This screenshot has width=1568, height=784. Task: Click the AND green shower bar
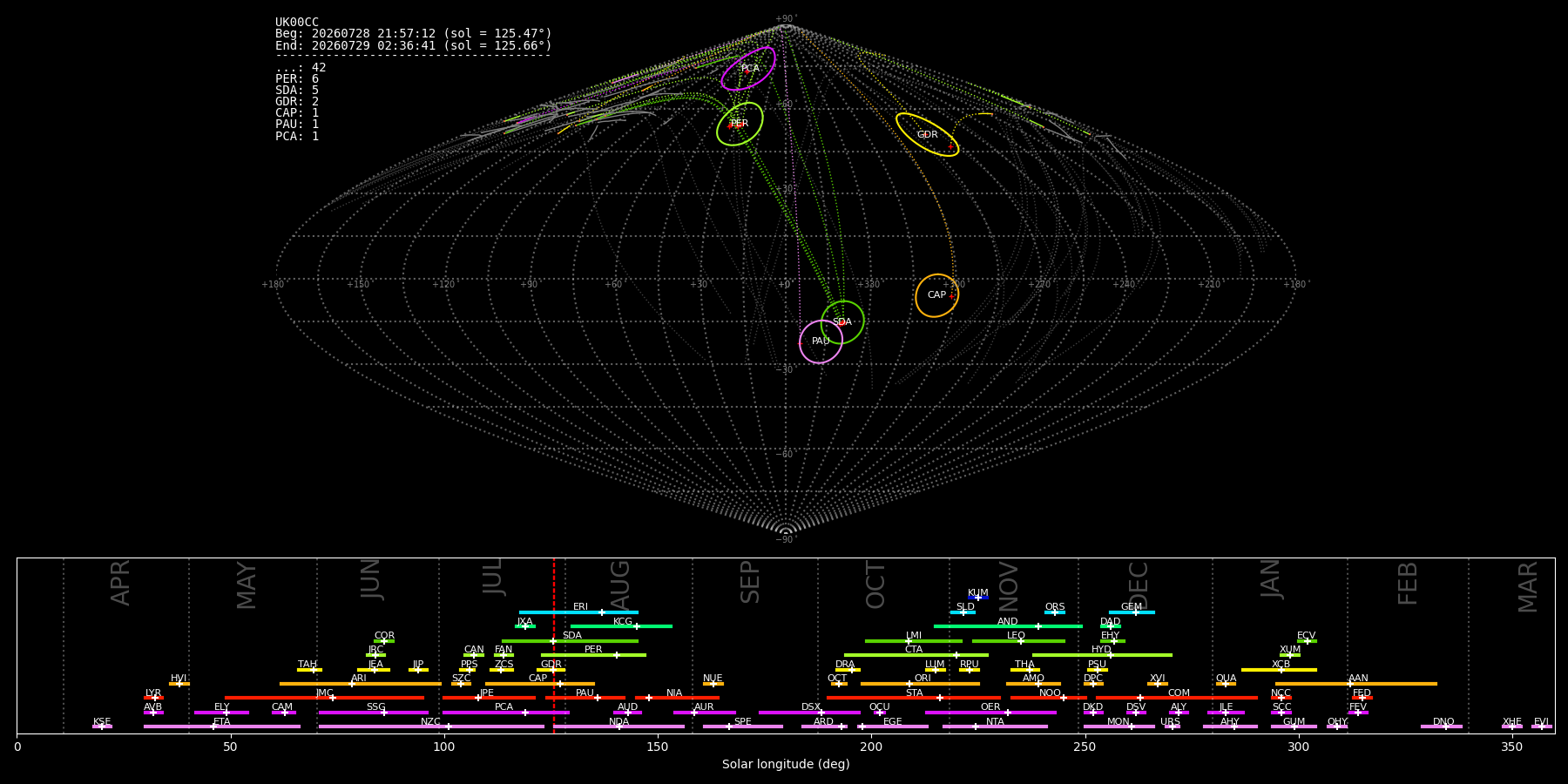(x=1008, y=626)
